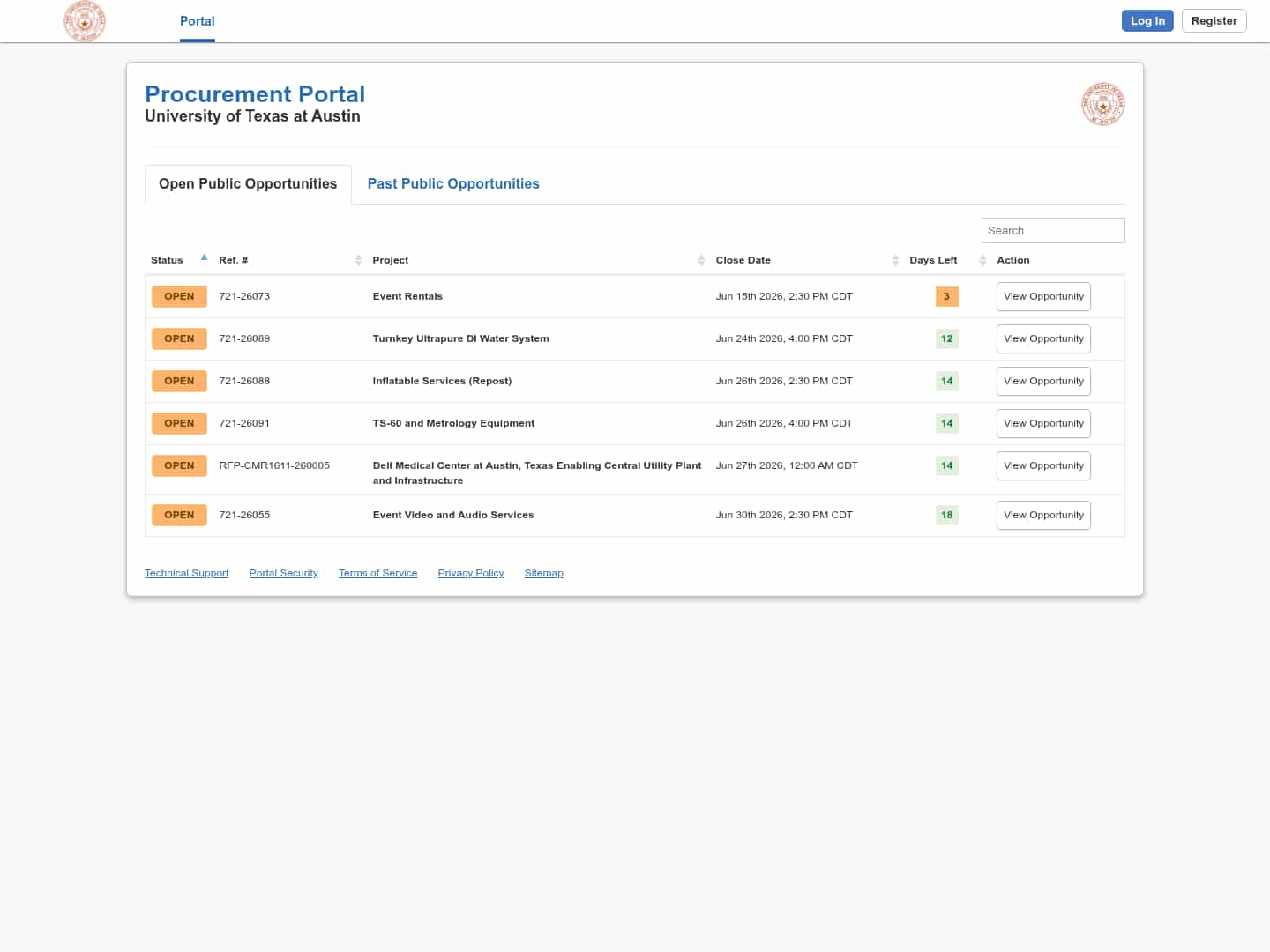Open the Privacy Policy link
This screenshot has height=952, width=1270.
point(471,574)
